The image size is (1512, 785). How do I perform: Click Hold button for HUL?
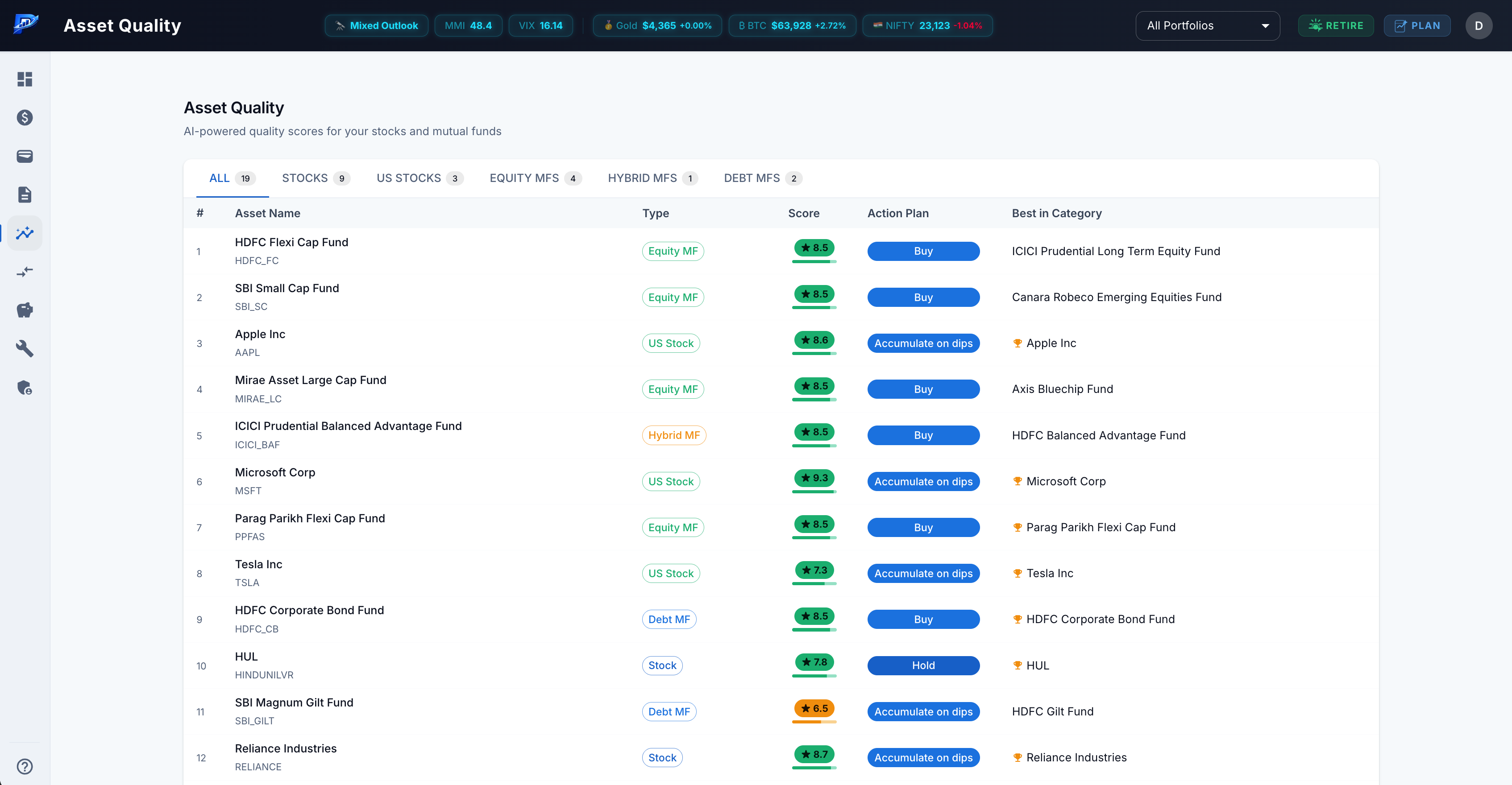tap(923, 665)
